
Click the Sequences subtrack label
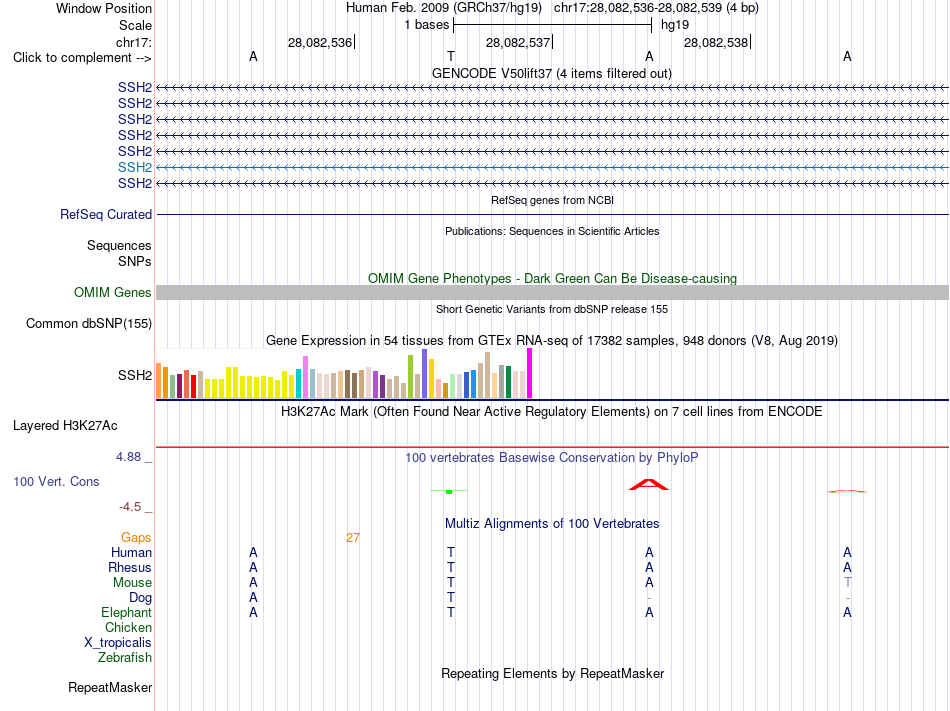pos(119,245)
